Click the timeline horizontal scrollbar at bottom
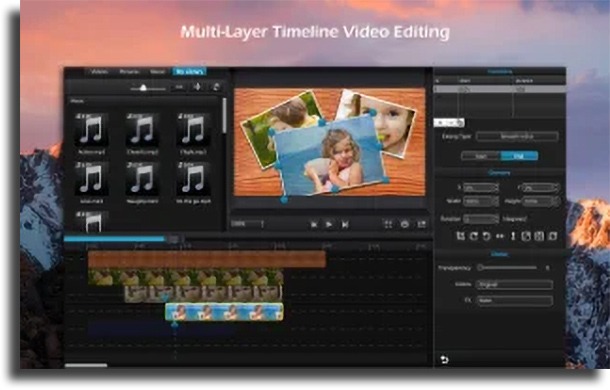 click(86, 365)
